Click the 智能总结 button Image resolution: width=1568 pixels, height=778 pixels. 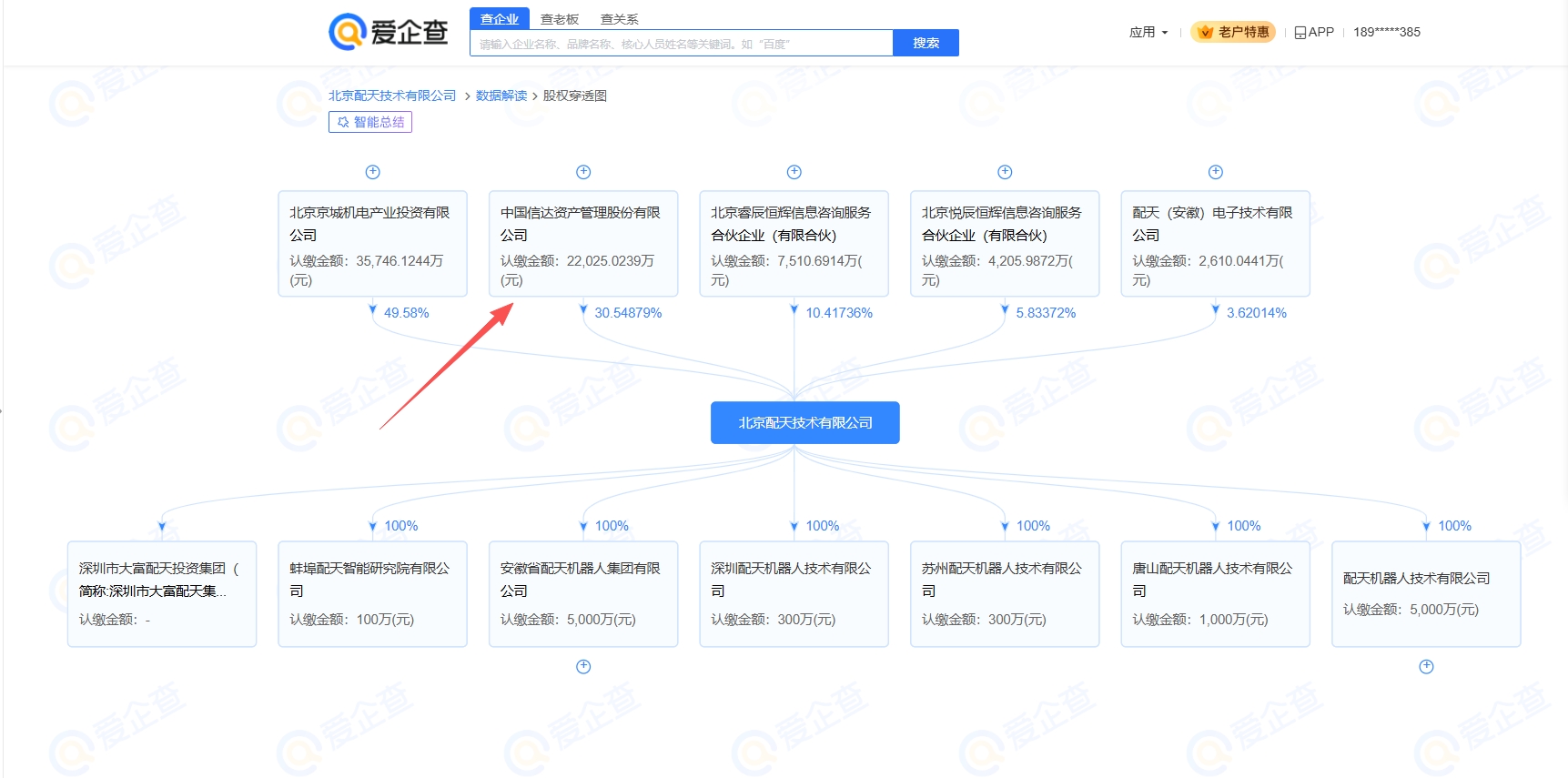(370, 122)
